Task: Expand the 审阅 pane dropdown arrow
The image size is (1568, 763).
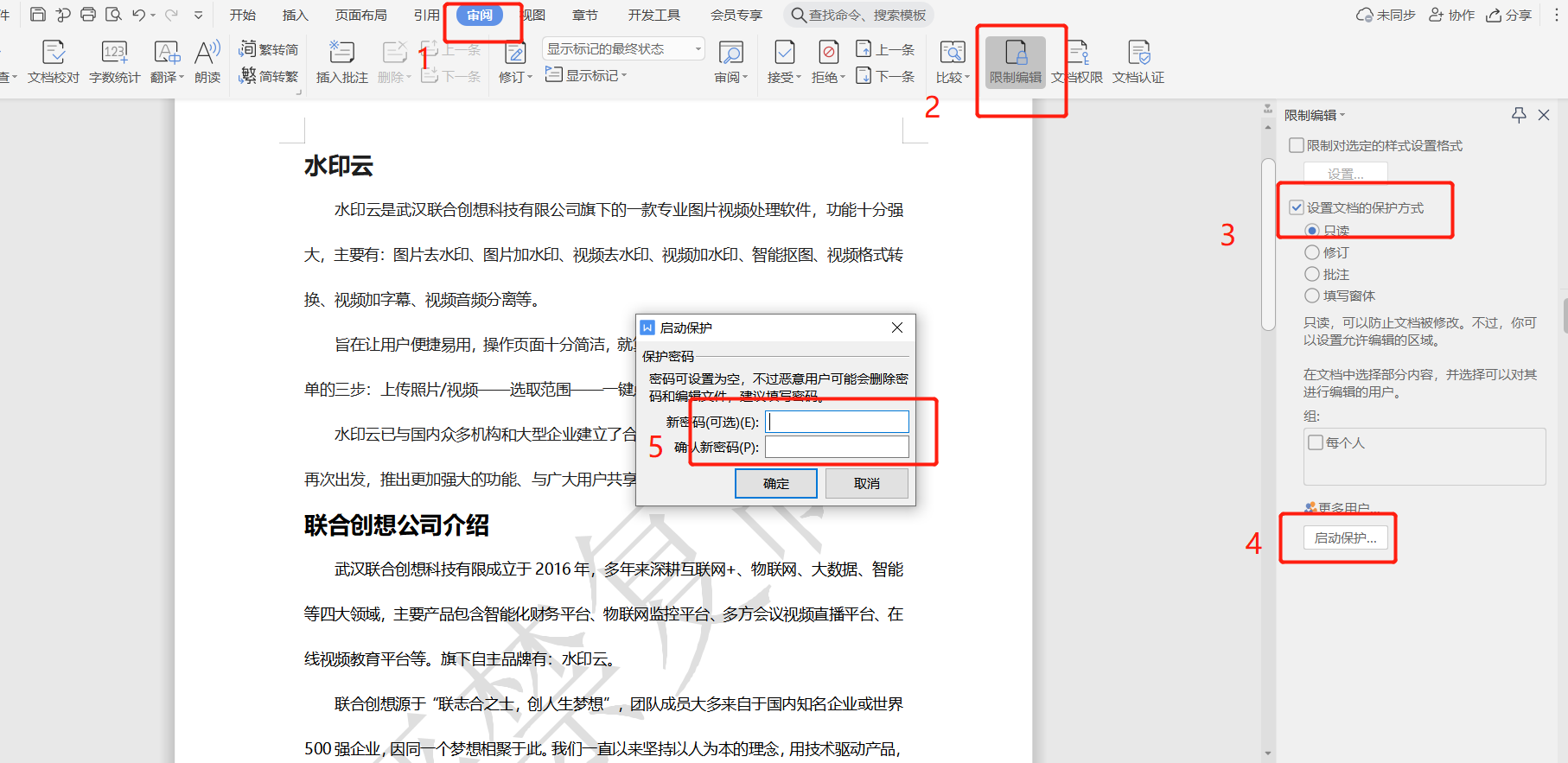Action: pos(745,77)
